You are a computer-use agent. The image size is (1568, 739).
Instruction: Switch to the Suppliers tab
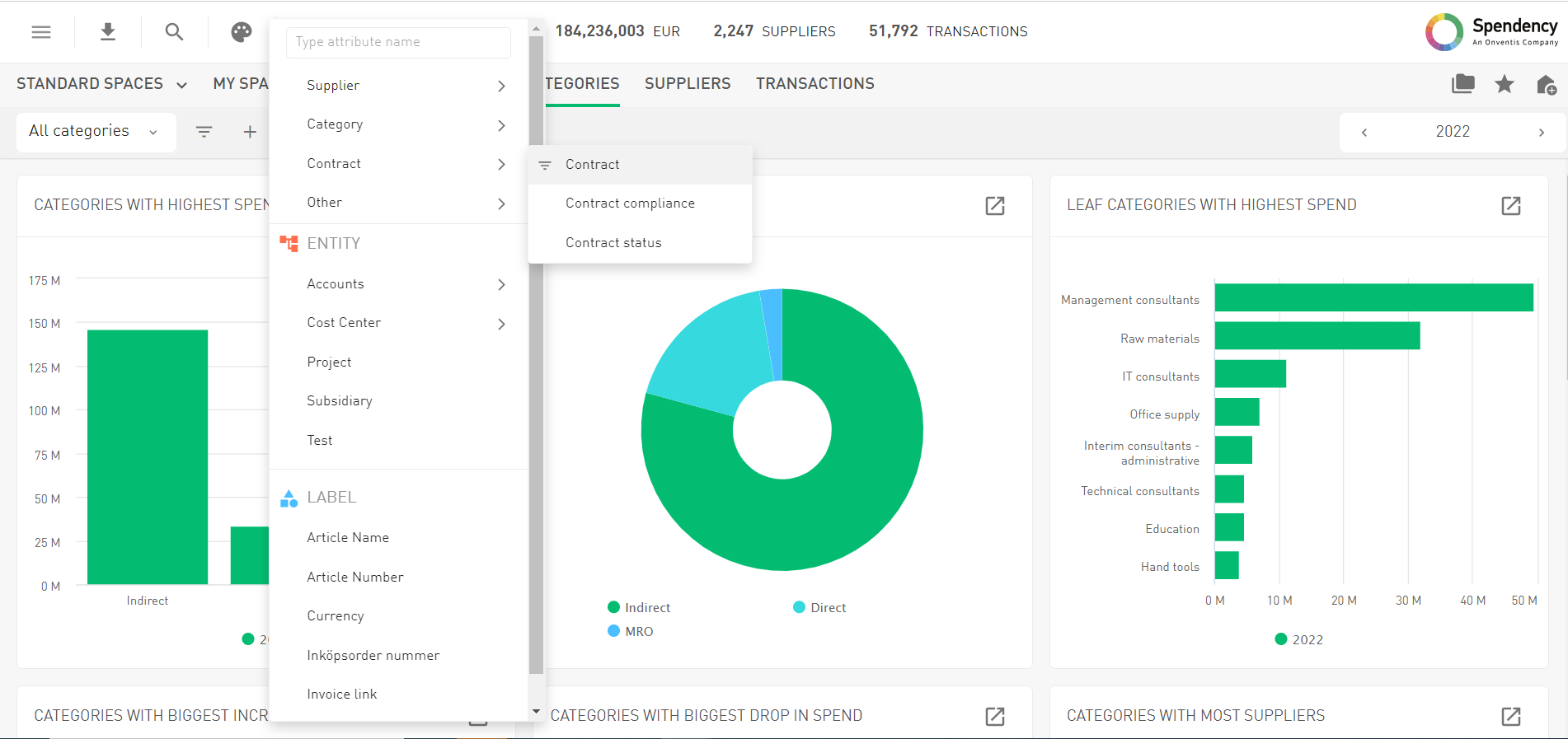pyautogui.click(x=687, y=84)
